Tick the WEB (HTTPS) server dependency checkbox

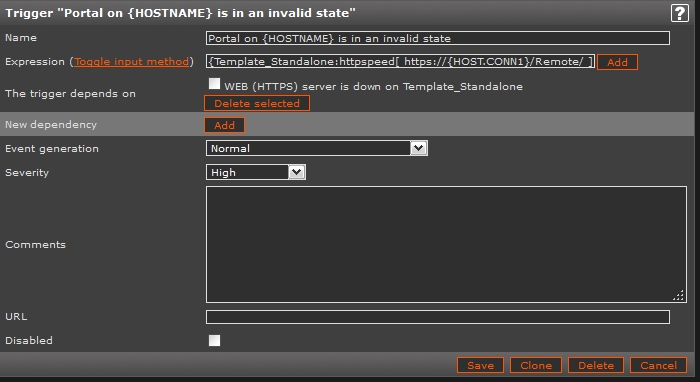click(x=214, y=84)
